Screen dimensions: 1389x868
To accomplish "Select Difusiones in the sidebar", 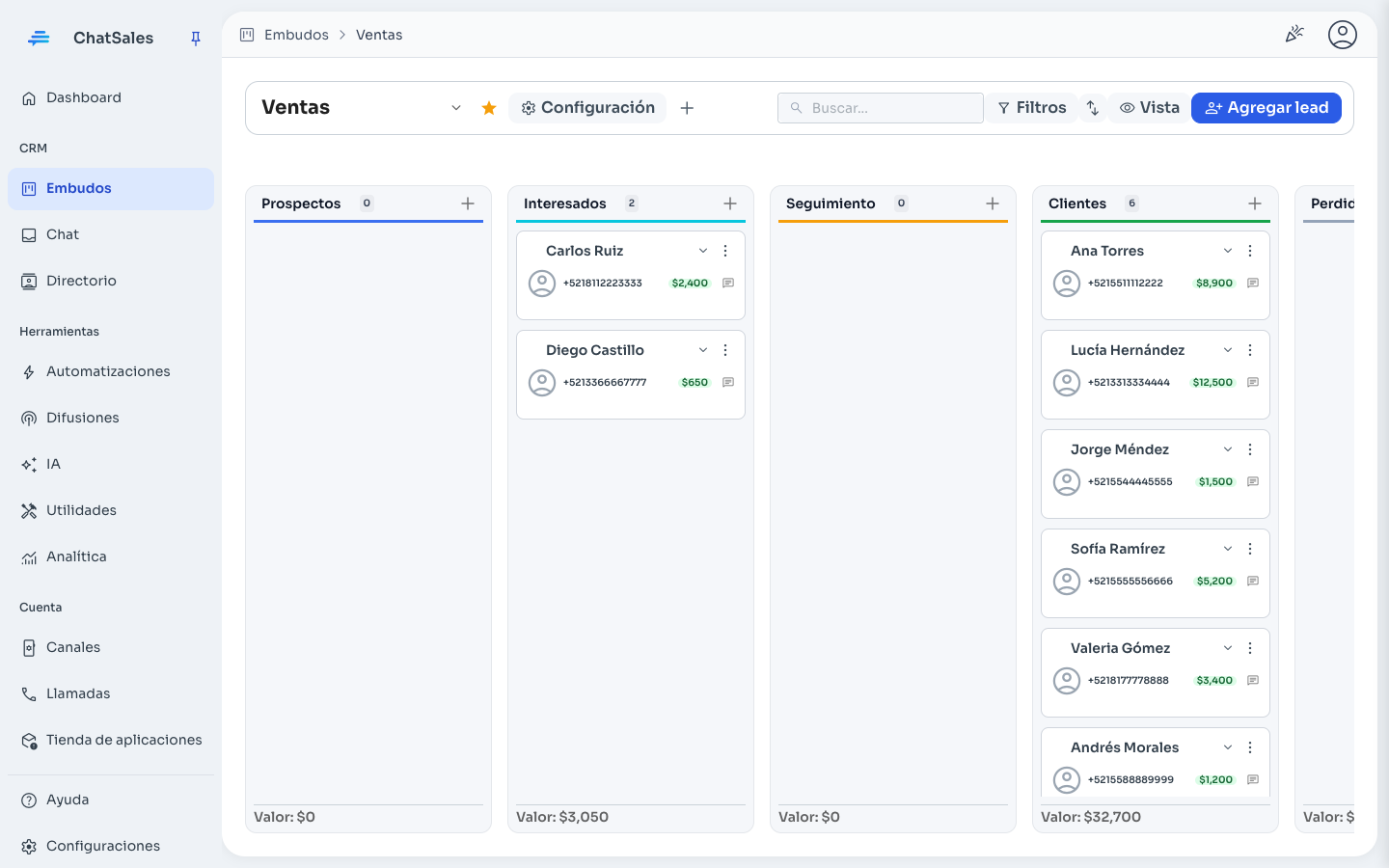I will pyautogui.click(x=111, y=418).
